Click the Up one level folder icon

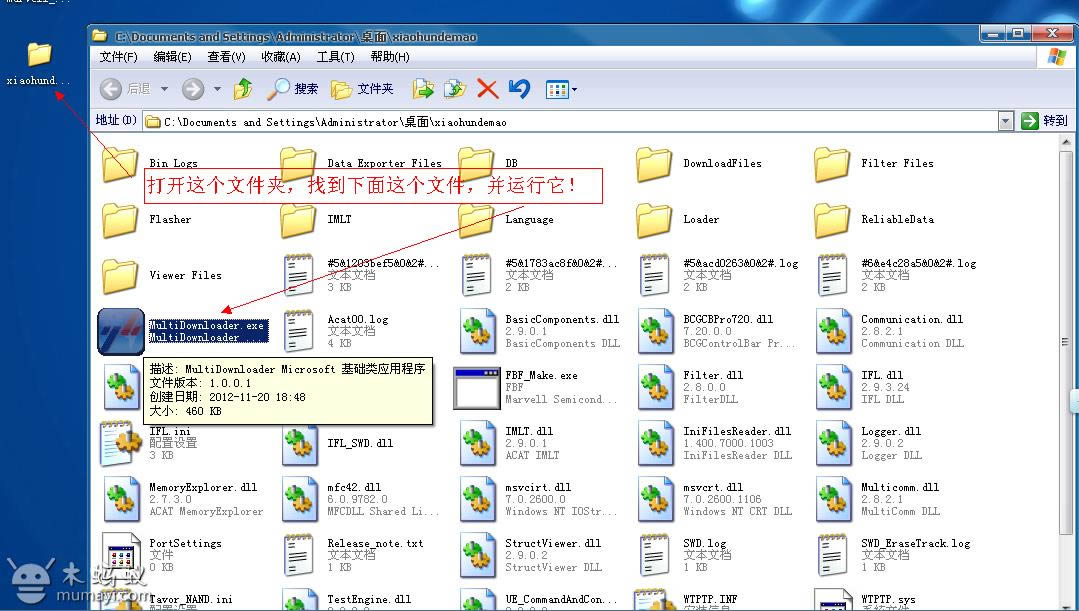(243, 89)
